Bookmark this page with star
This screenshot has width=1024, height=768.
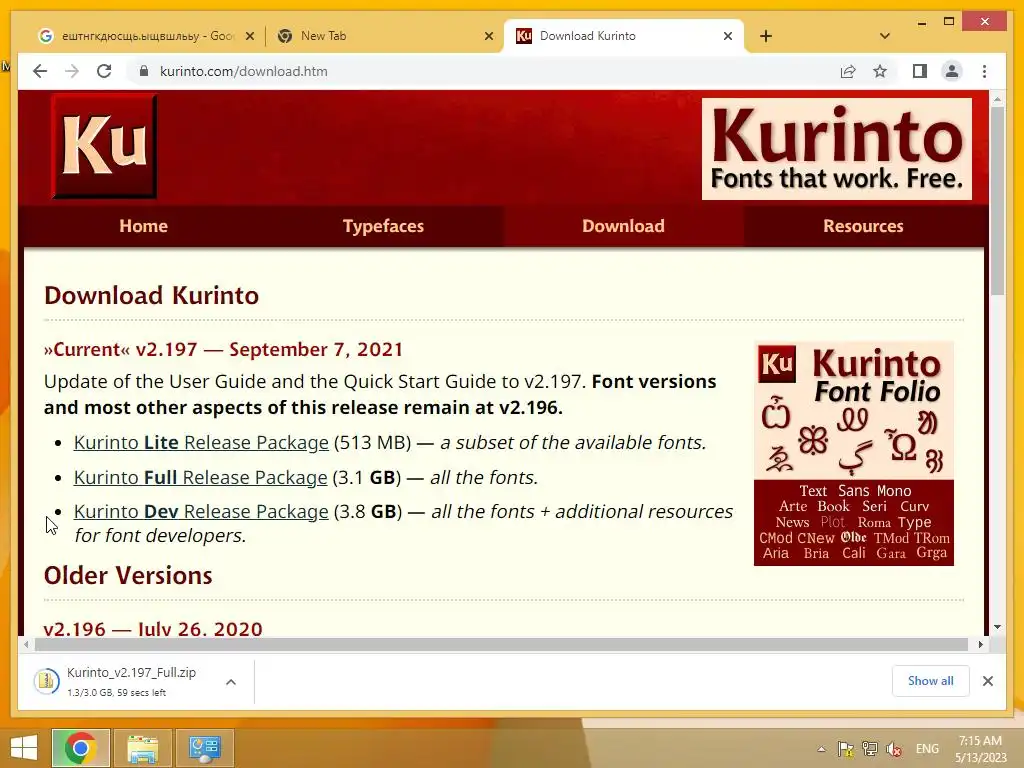[880, 71]
